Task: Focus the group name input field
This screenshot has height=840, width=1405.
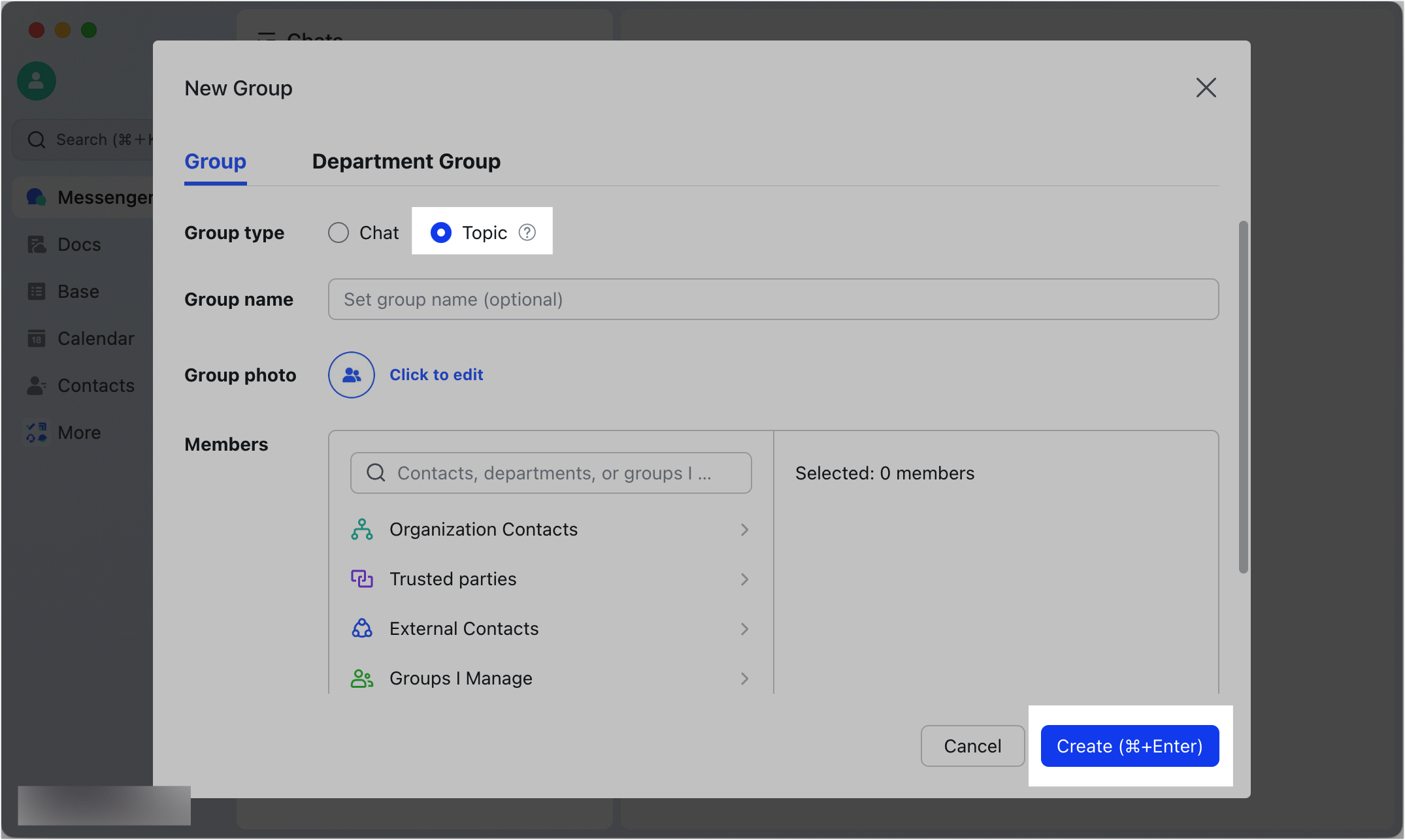Action: point(773,299)
